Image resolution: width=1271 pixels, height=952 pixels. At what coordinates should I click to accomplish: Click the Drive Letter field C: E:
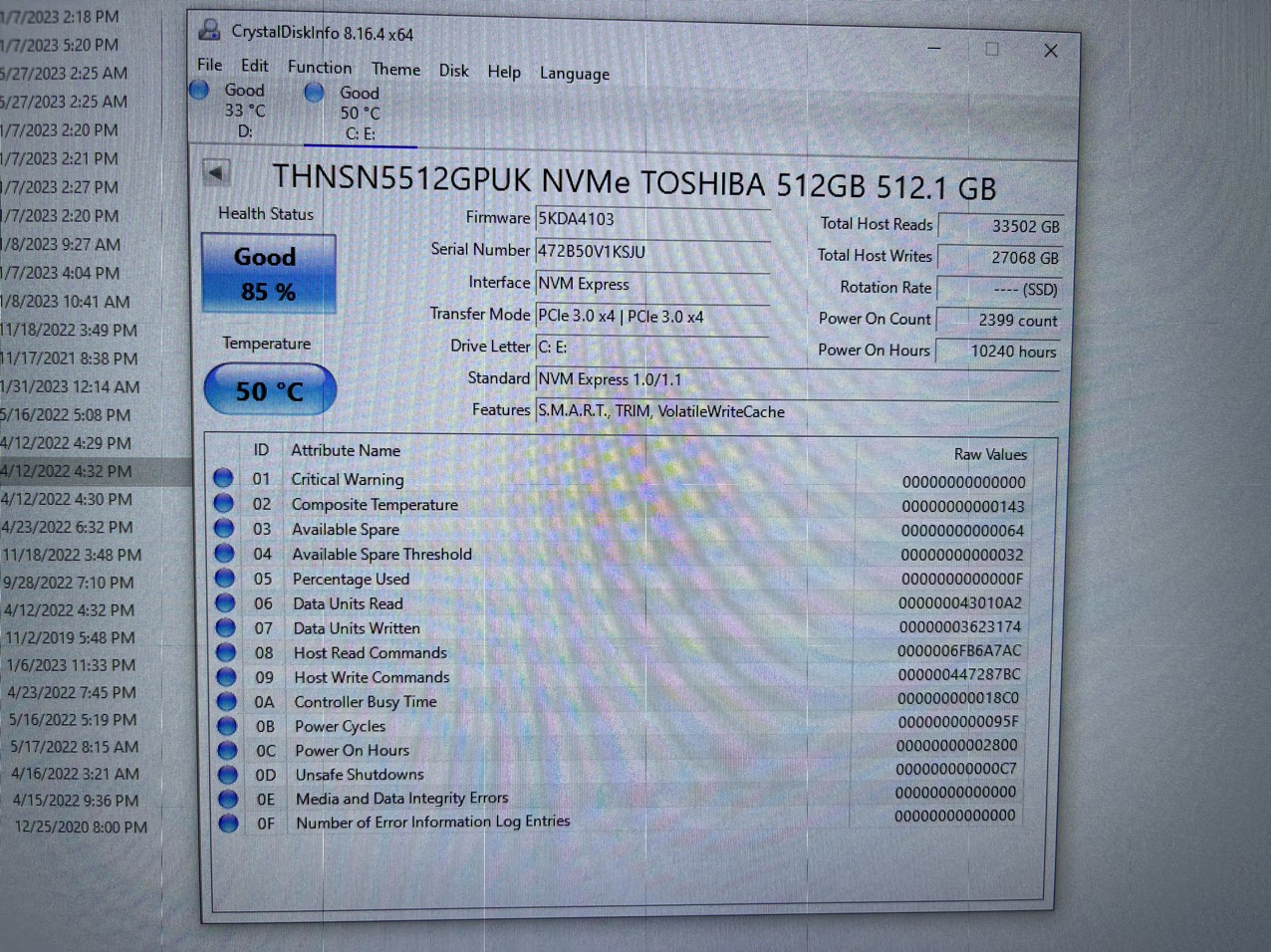pos(652,347)
